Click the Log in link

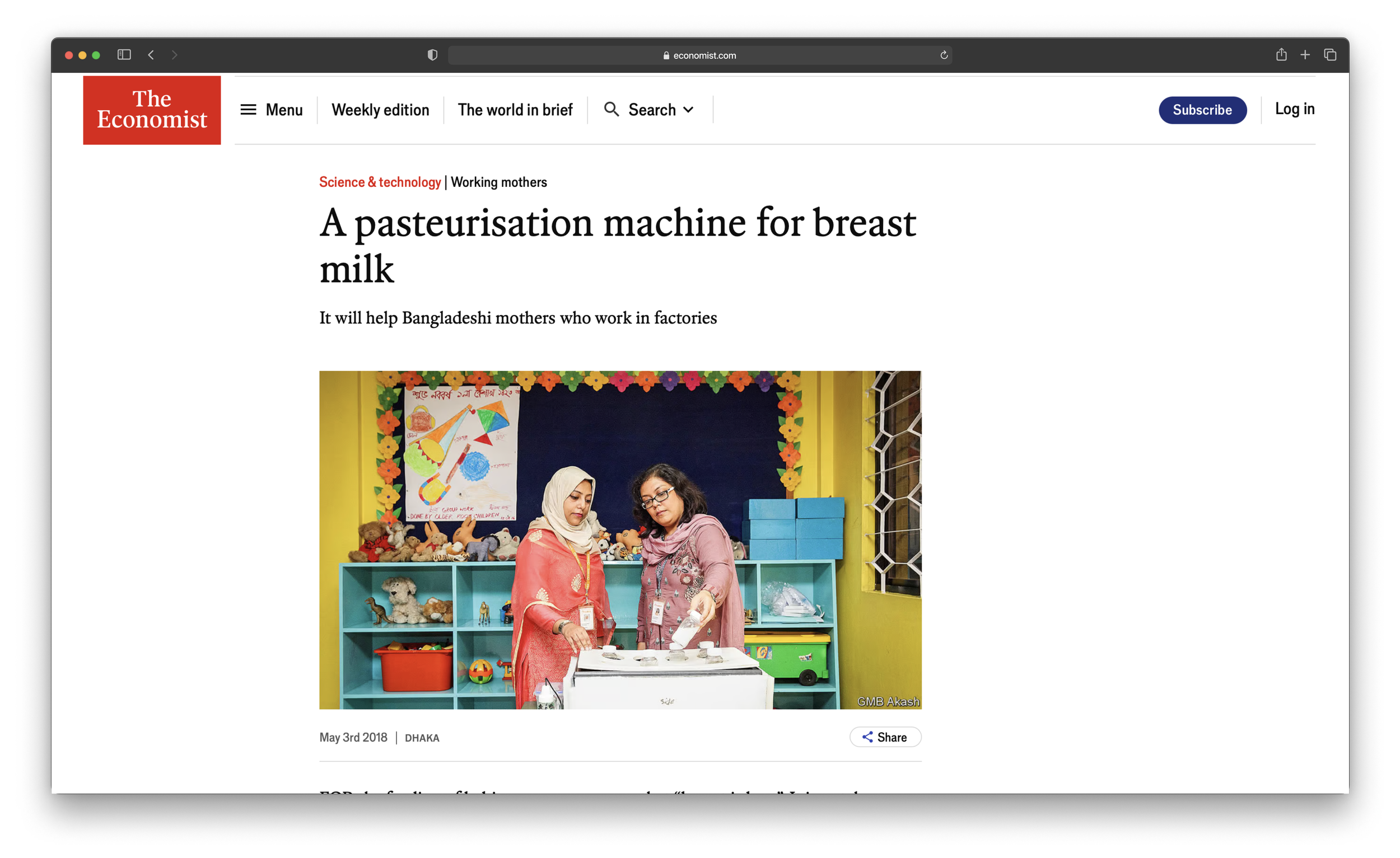[1294, 109]
